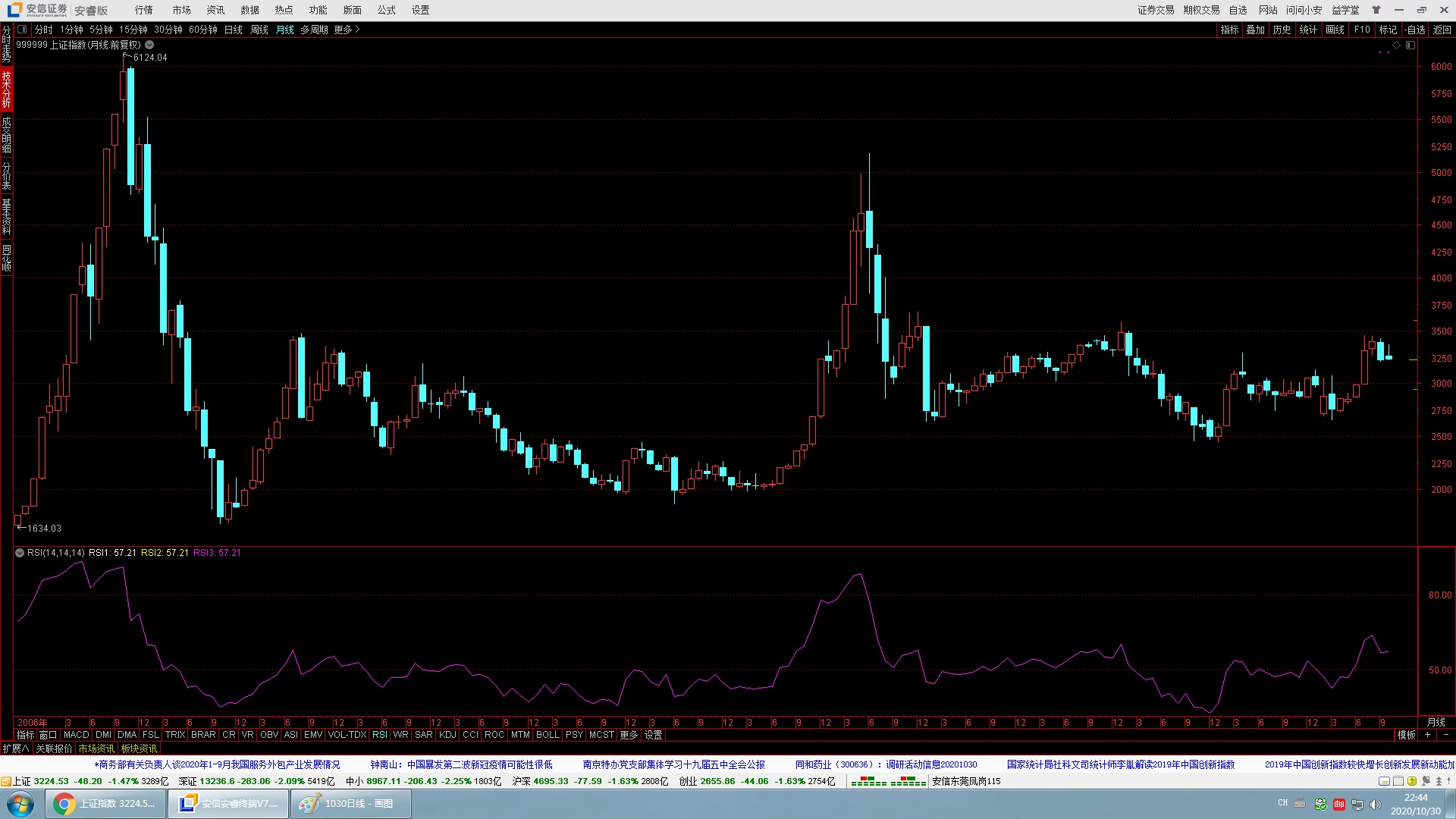This screenshot has height=819, width=1456.
Task: Click the keyboard tray icon
Action: point(1300,803)
